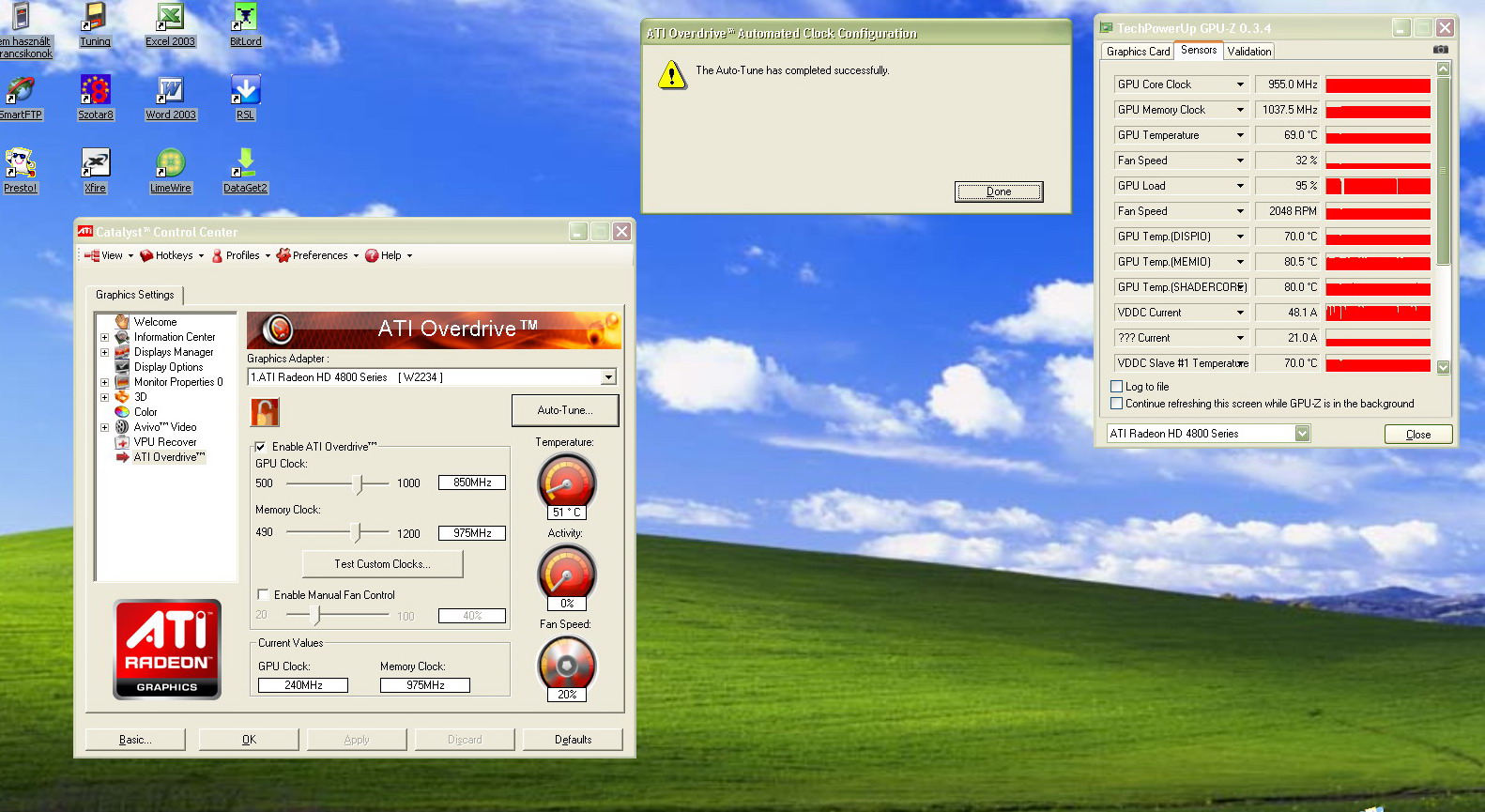Open the GPU Temperature sensor dropdown
The width and height of the screenshot is (1485, 812).
[1240, 135]
